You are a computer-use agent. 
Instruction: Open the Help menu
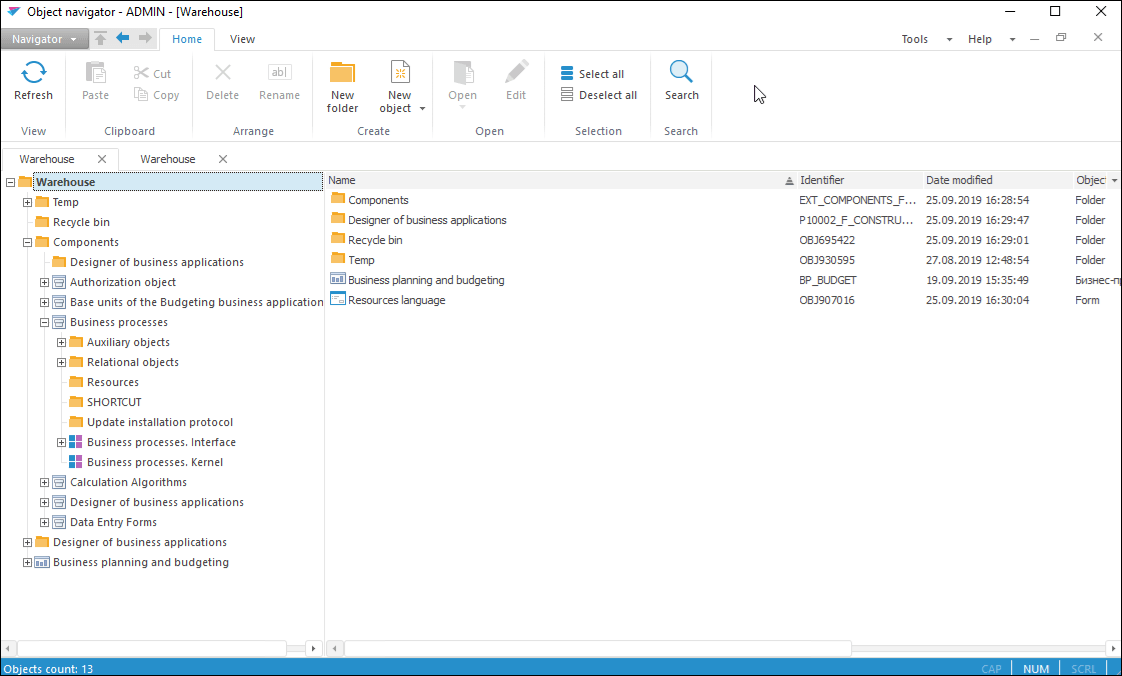click(x=980, y=39)
